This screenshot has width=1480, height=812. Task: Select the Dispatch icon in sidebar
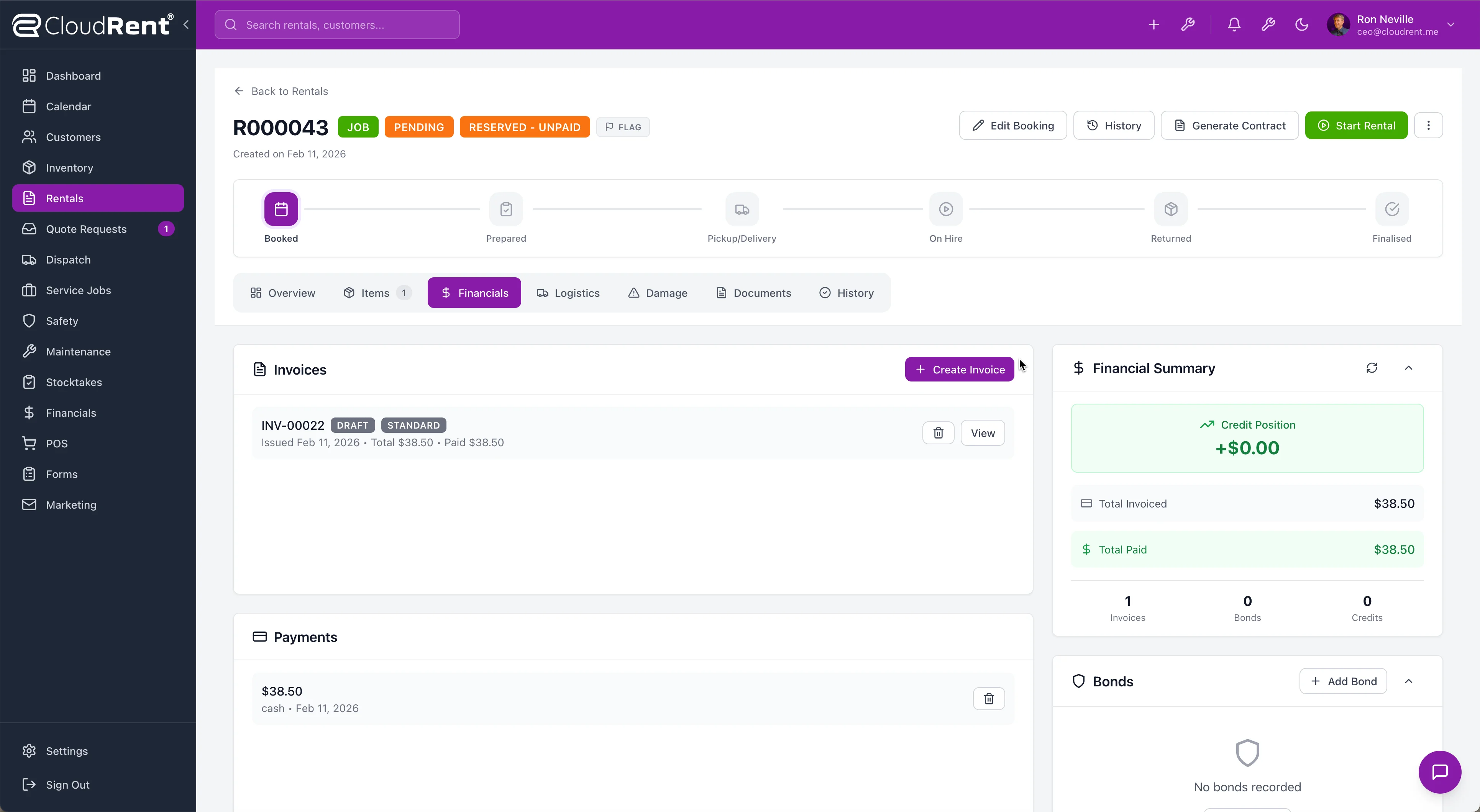(29, 260)
